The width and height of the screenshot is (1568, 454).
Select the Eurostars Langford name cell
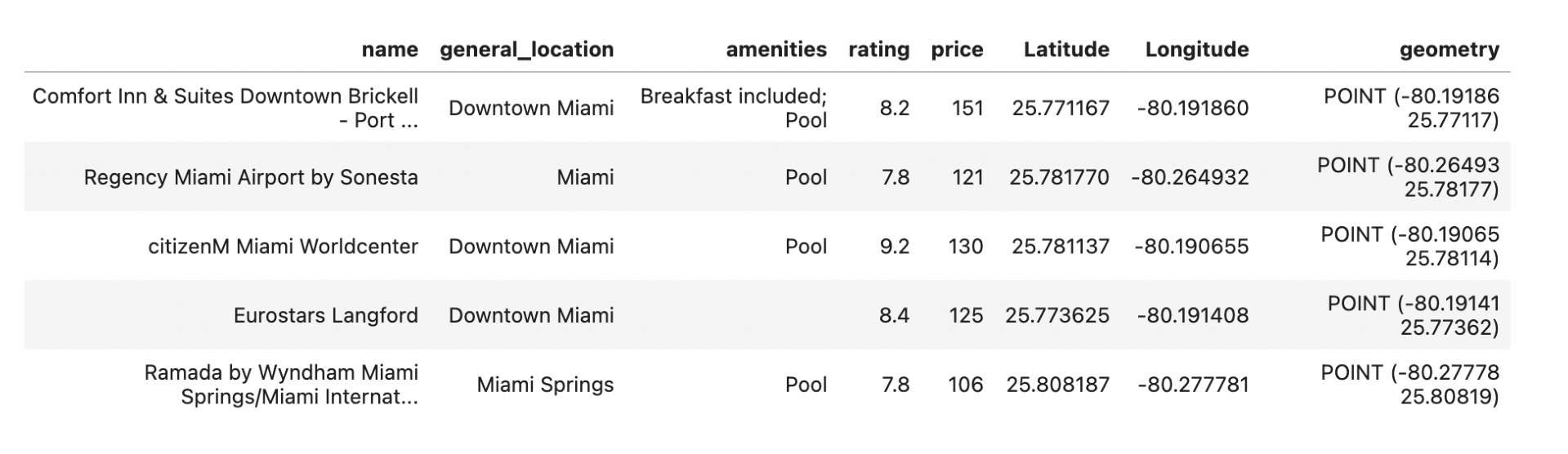(325, 315)
